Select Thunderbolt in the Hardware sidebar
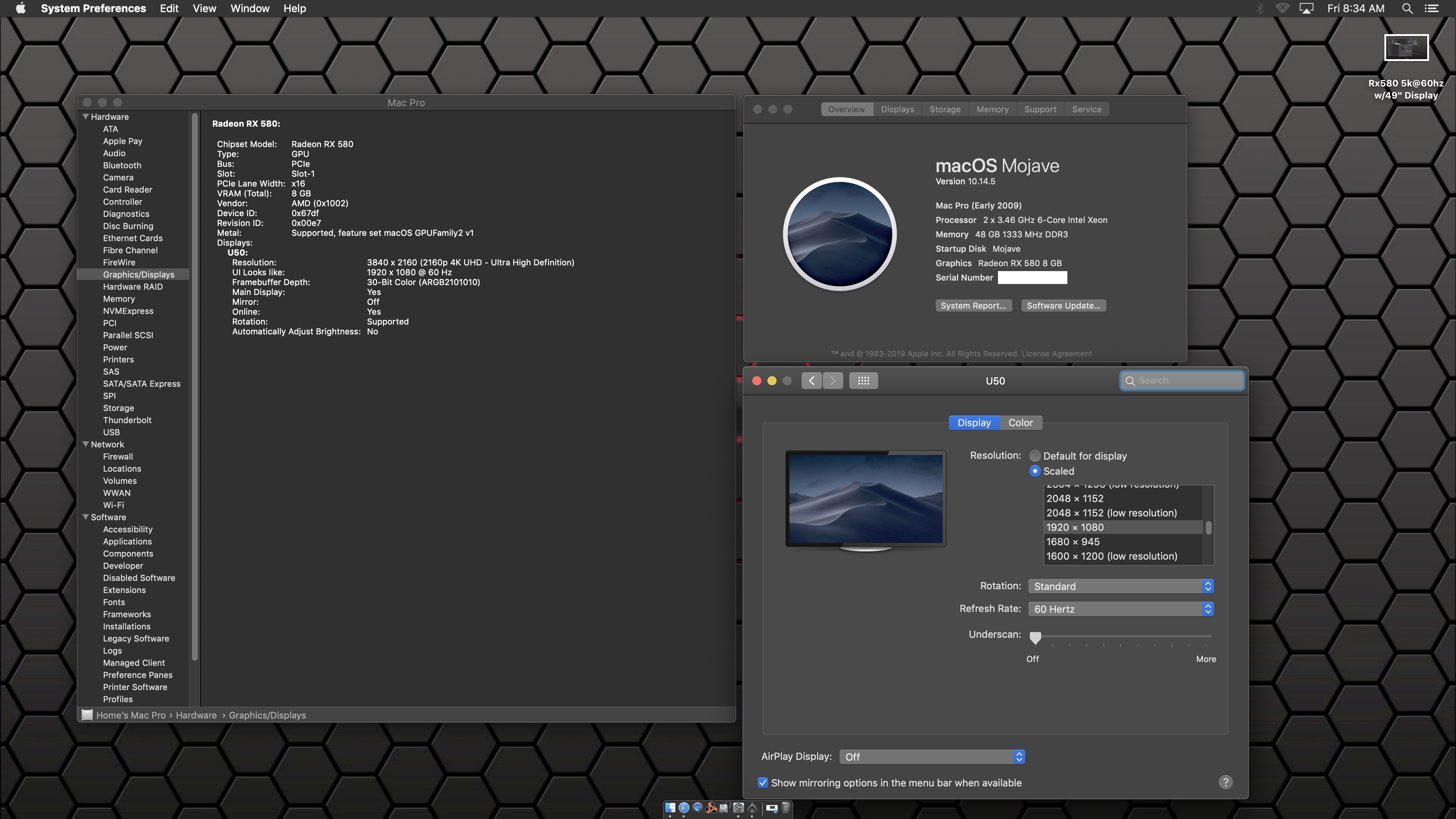 [x=127, y=420]
